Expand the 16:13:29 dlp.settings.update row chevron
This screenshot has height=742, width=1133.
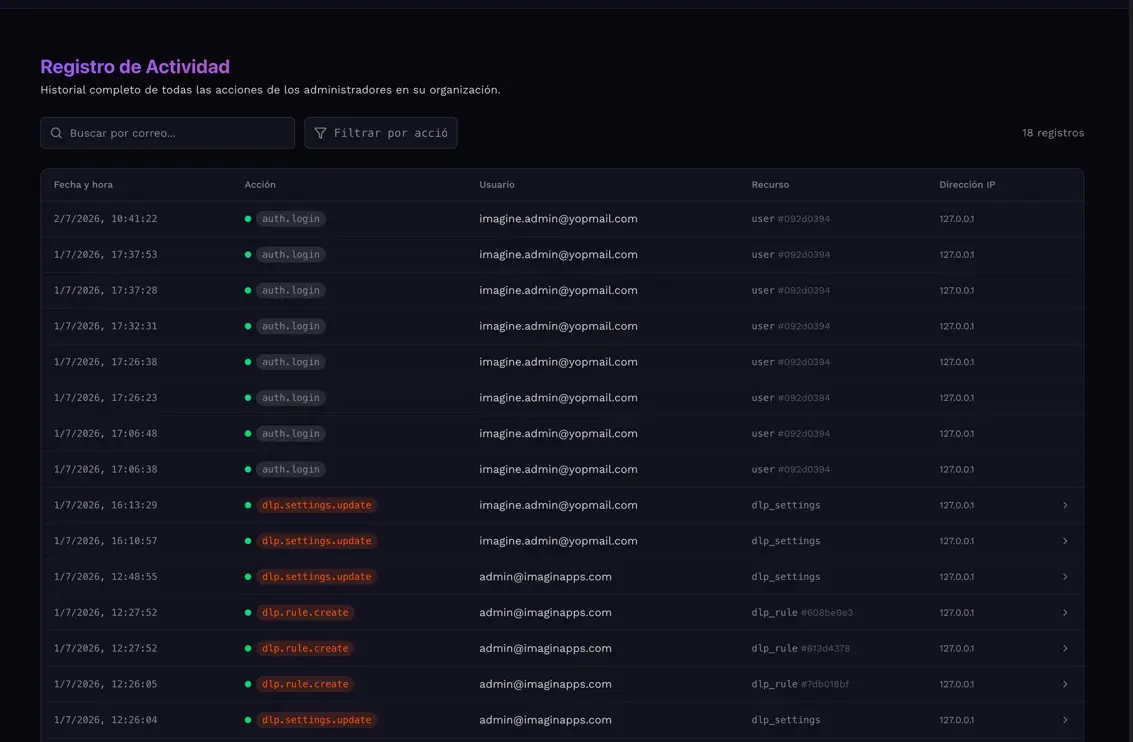(x=1065, y=505)
